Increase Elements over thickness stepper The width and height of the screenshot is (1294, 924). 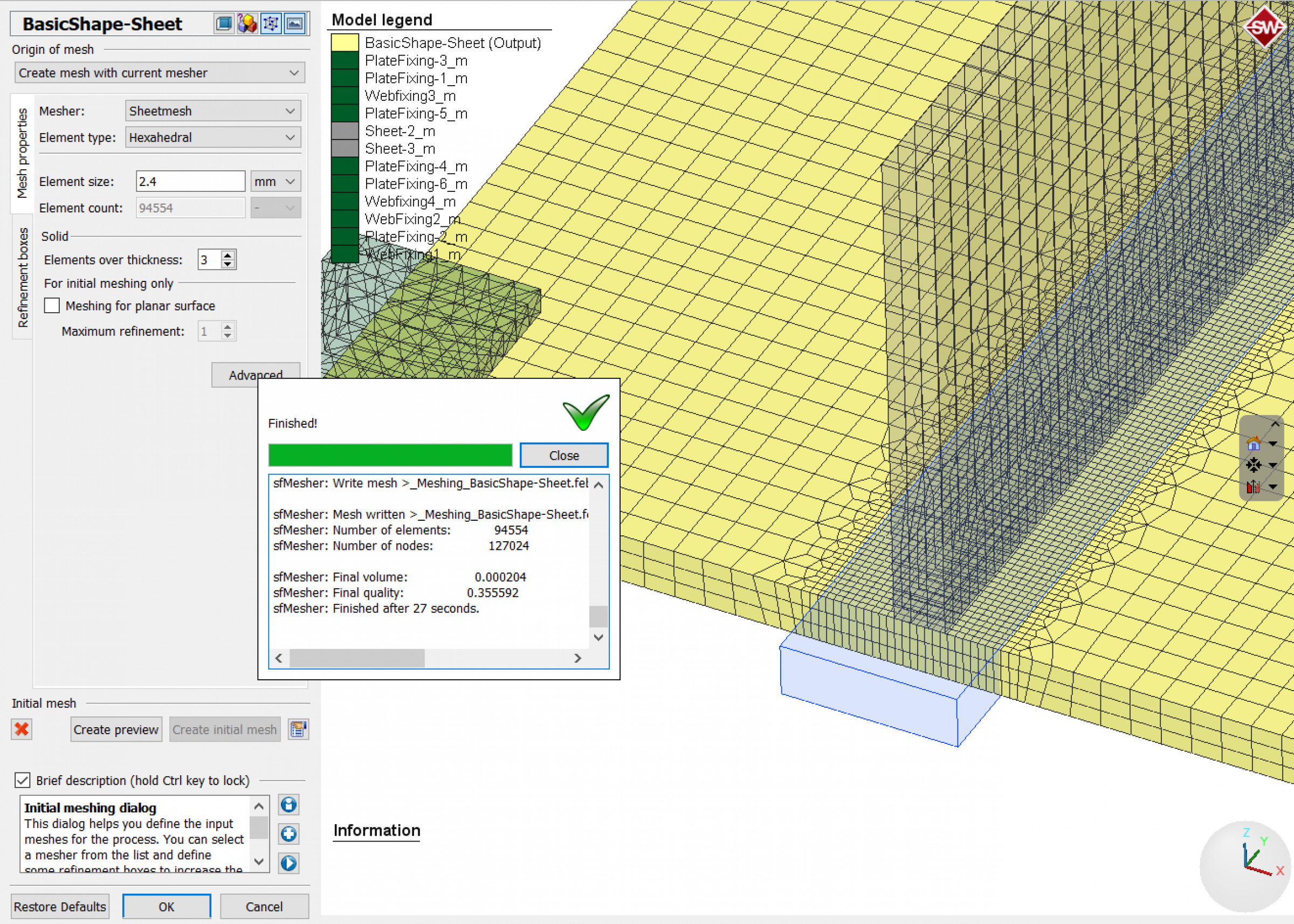coord(228,255)
